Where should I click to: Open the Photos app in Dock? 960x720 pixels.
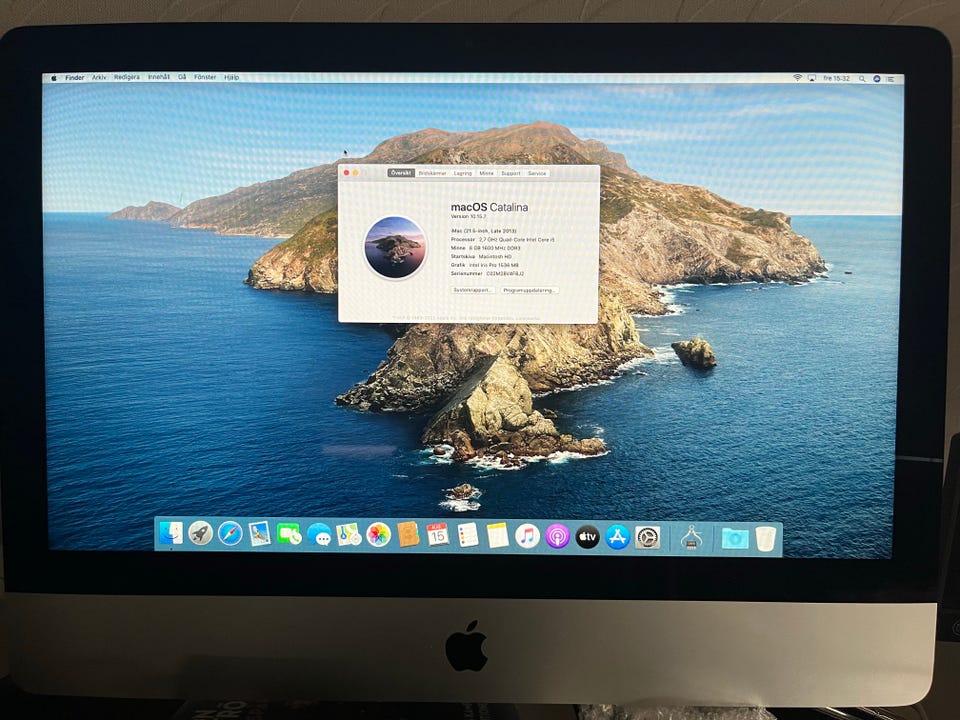378,535
